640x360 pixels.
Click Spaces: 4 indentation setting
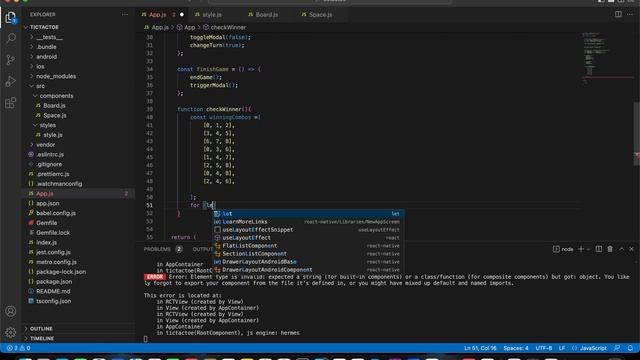pyautogui.click(x=516, y=348)
